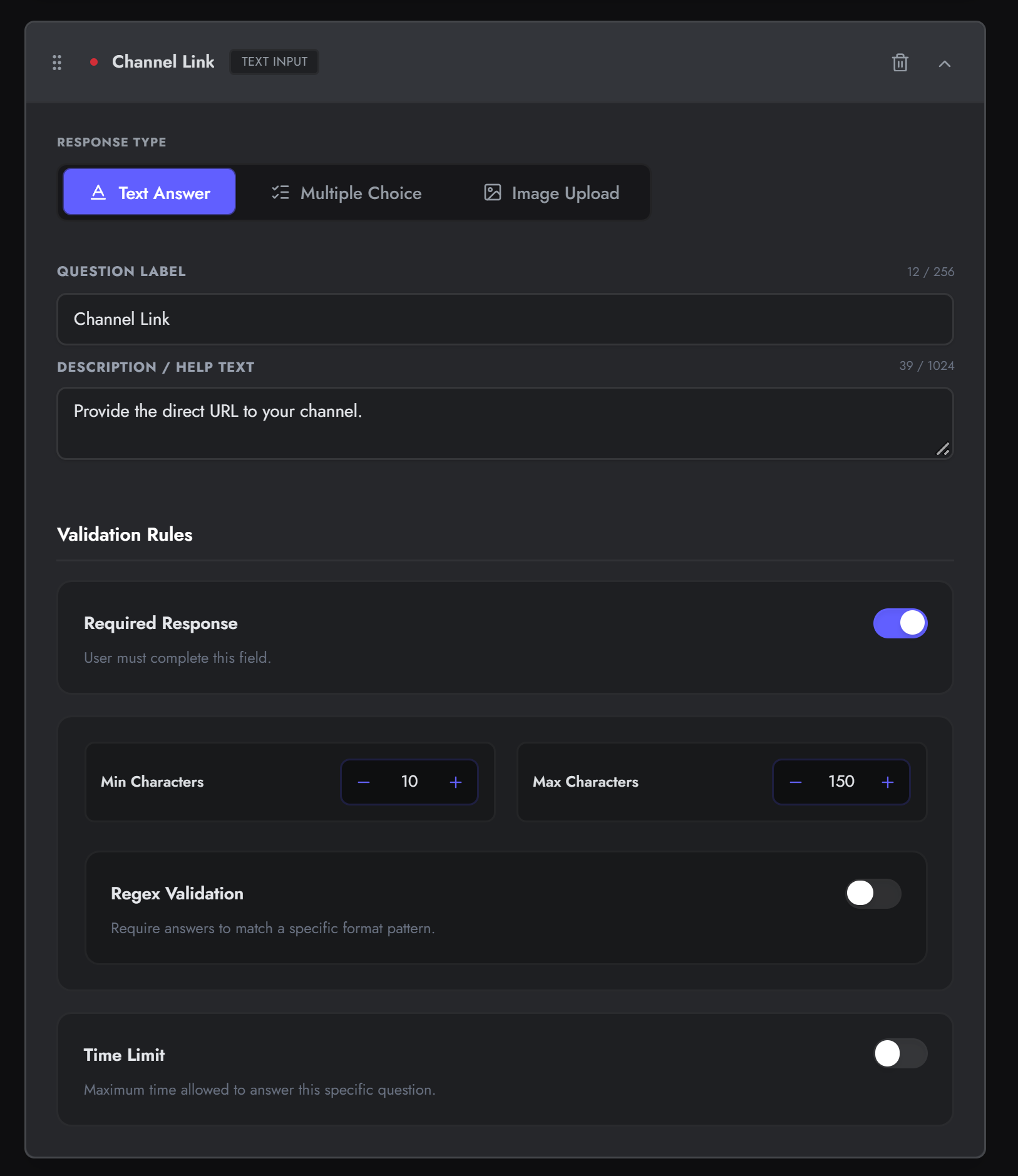
Task: Click the RESPONSE TYPE section label
Action: 111,142
